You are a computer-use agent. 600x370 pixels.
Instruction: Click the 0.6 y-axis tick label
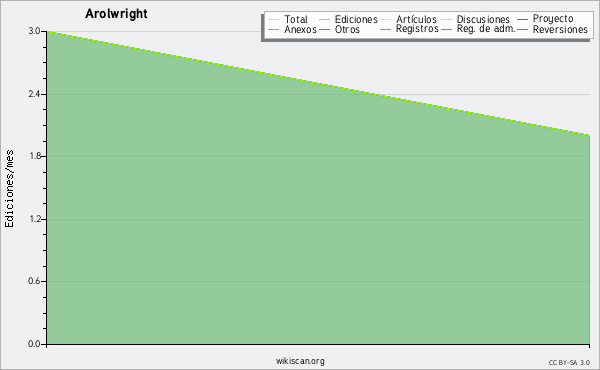(x=34, y=281)
